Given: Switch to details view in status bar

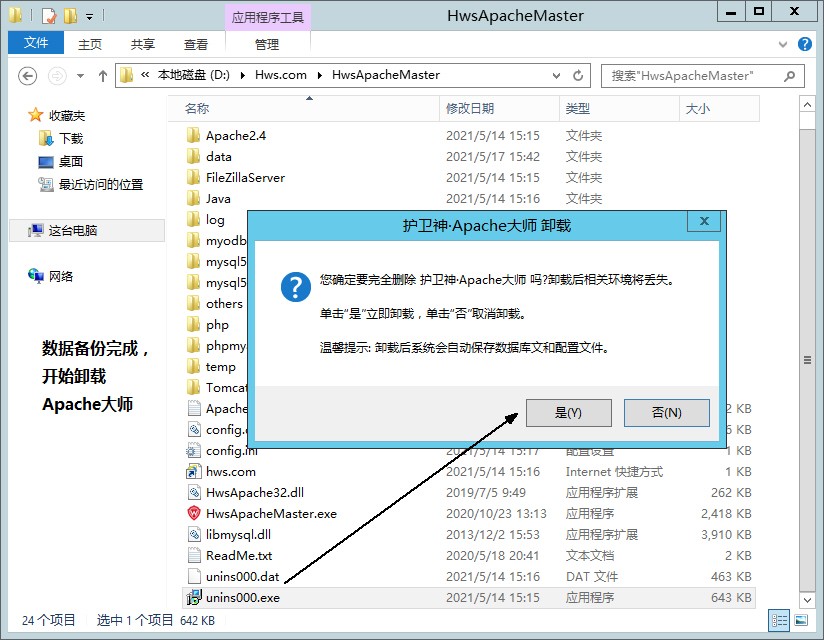Looking at the screenshot, I should coord(779,621).
